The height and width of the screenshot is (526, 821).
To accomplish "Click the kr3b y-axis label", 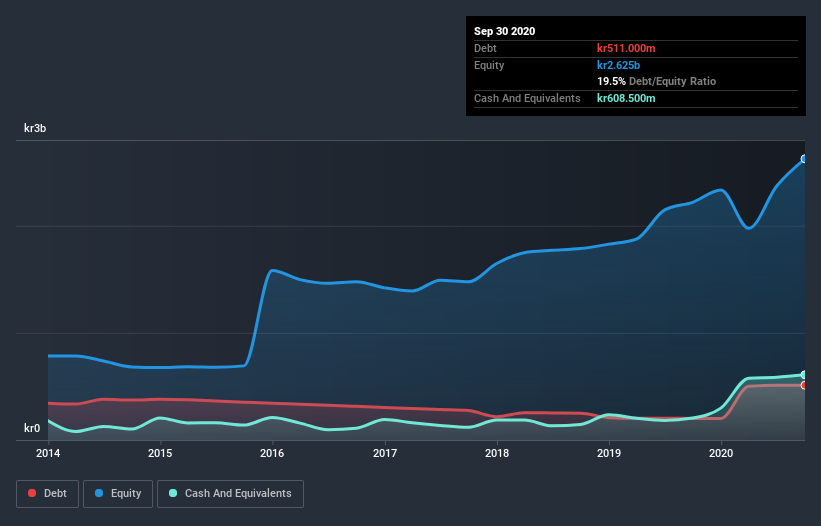I will [35, 128].
